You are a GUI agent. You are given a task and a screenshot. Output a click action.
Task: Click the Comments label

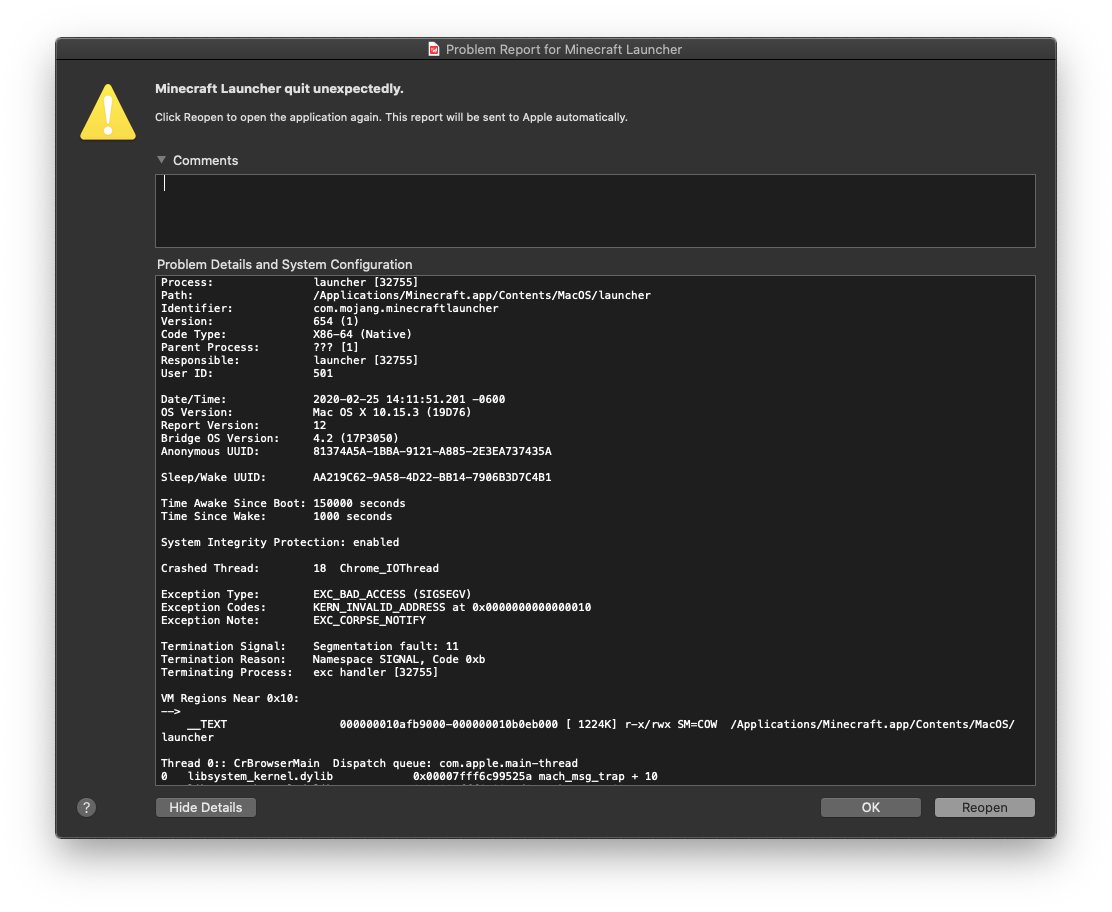tap(206, 160)
